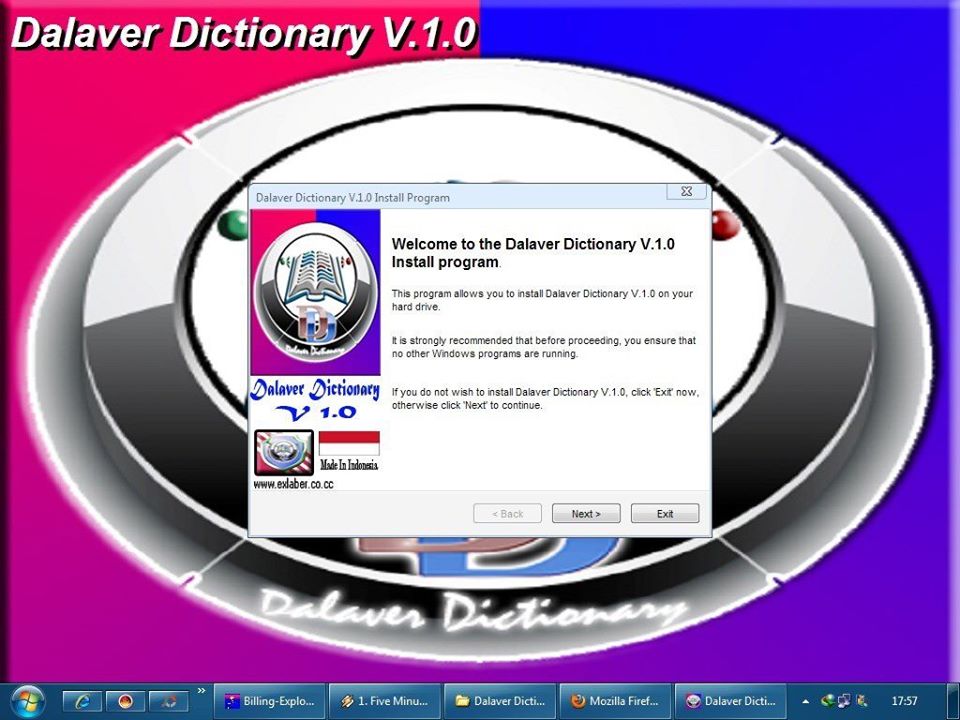The image size is (960, 720).
Task: Click the network icon in system tray
Action: click(843, 701)
